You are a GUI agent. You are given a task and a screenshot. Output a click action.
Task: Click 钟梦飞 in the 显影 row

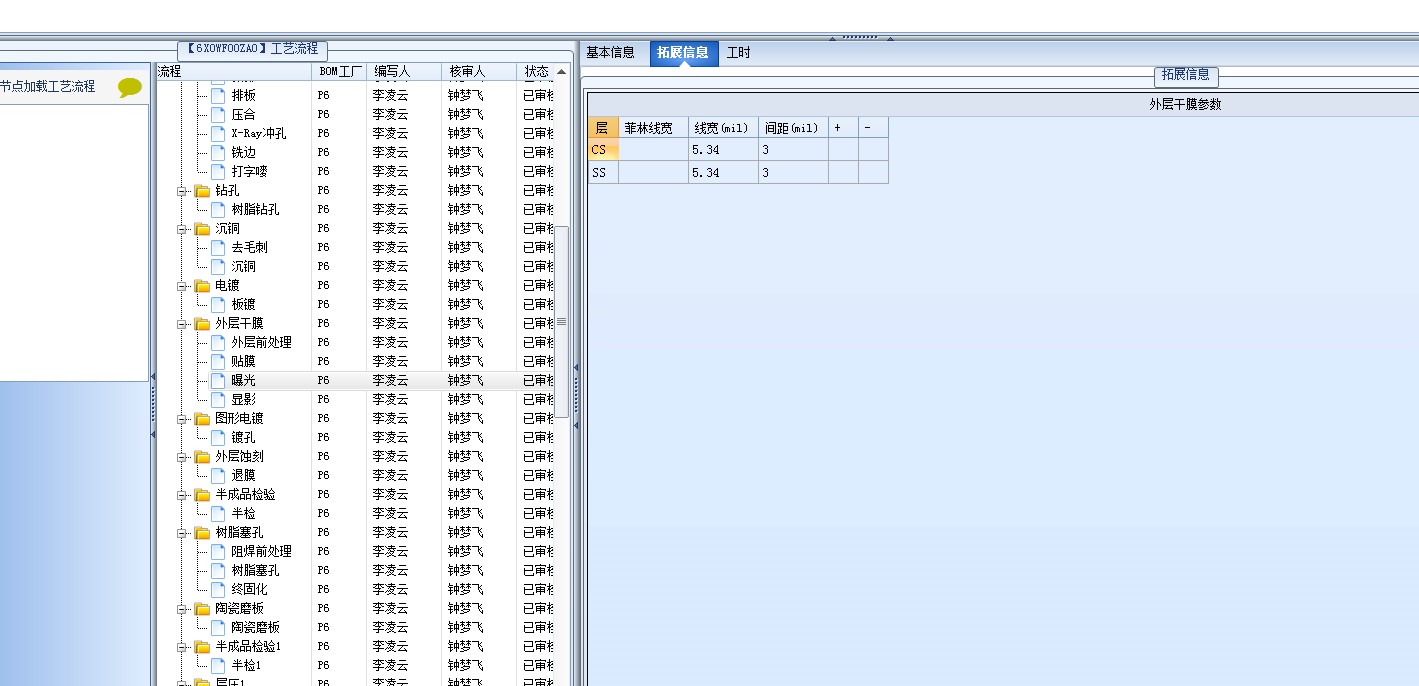tap(465, 399)
